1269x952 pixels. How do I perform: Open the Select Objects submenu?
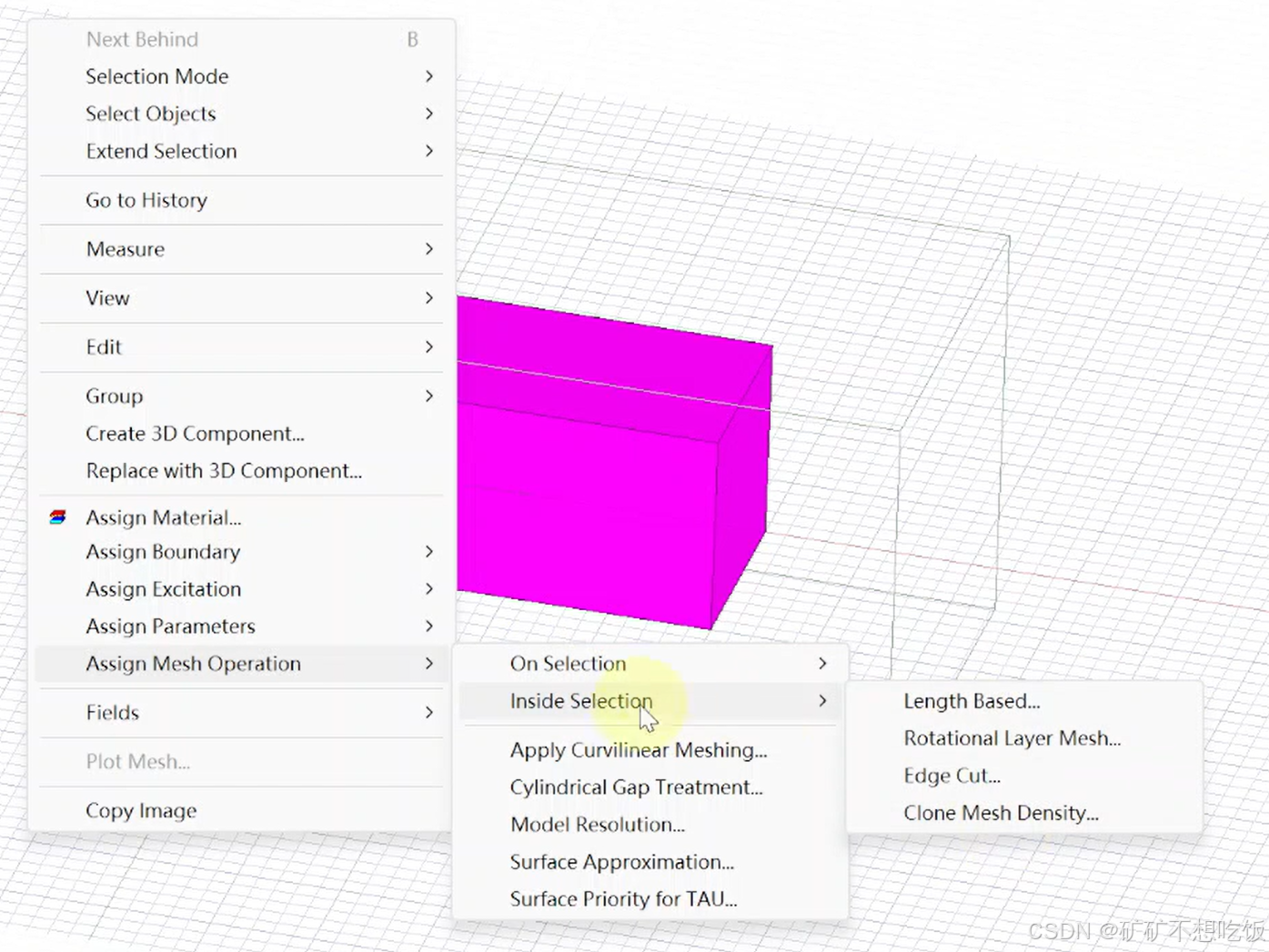tap(241, 114)
